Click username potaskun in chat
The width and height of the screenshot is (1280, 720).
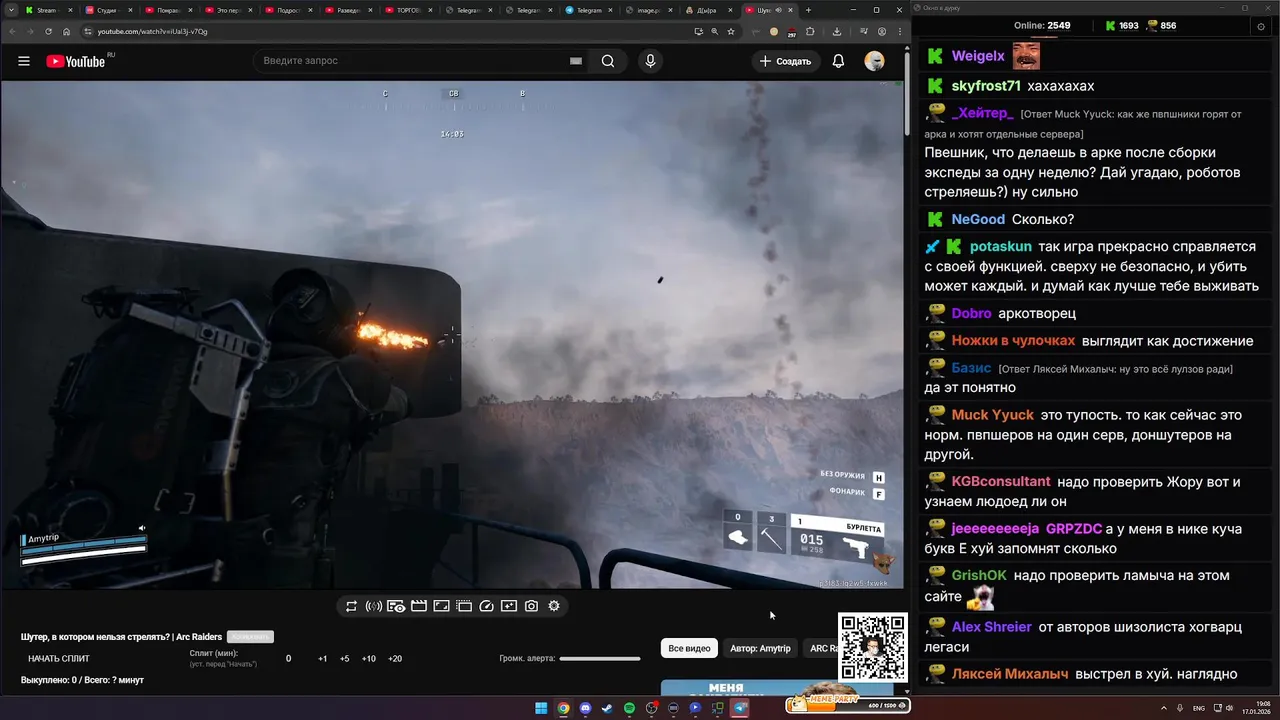point(1001,246)
